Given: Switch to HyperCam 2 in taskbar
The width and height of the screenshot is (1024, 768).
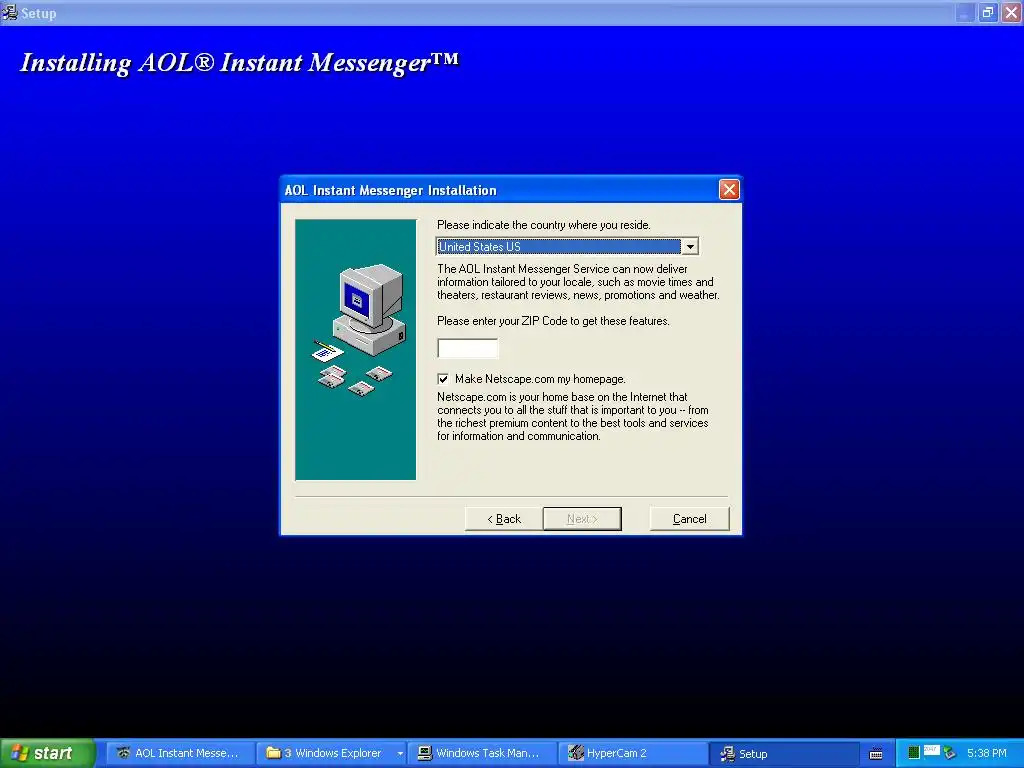Looking at the screenshot, I should point(632,753).
